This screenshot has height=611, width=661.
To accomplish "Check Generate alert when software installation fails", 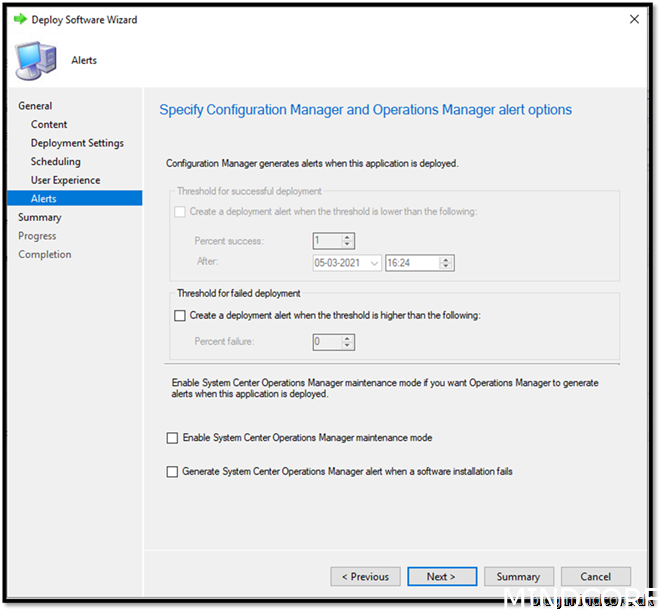I will tap(173, 471).
